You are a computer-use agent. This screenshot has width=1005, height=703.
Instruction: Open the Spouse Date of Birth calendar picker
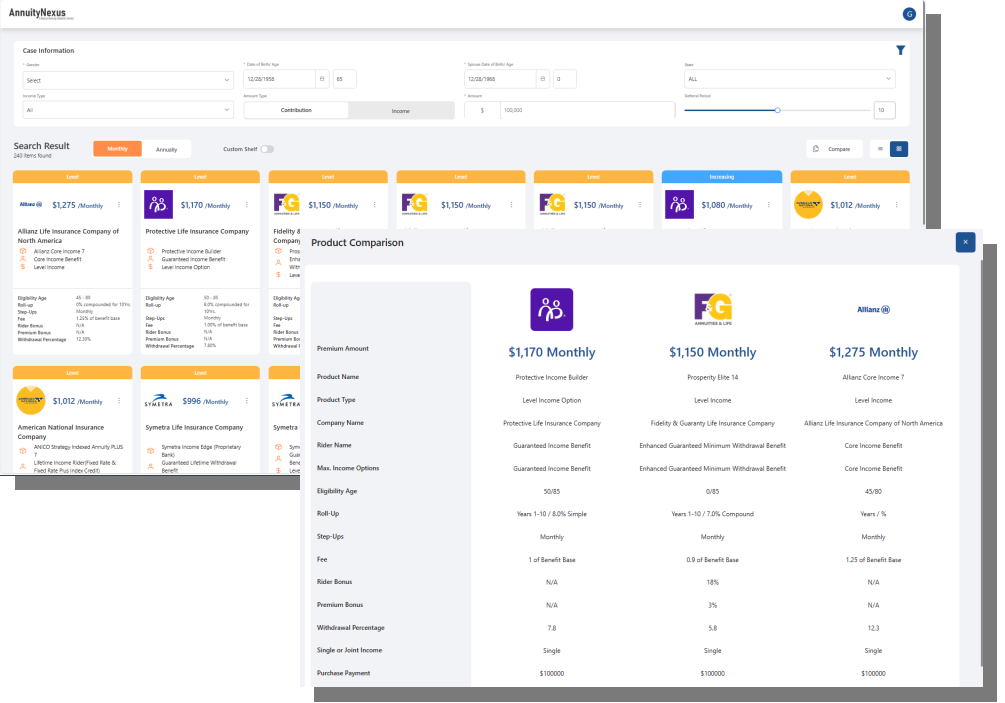pos(542,79)
